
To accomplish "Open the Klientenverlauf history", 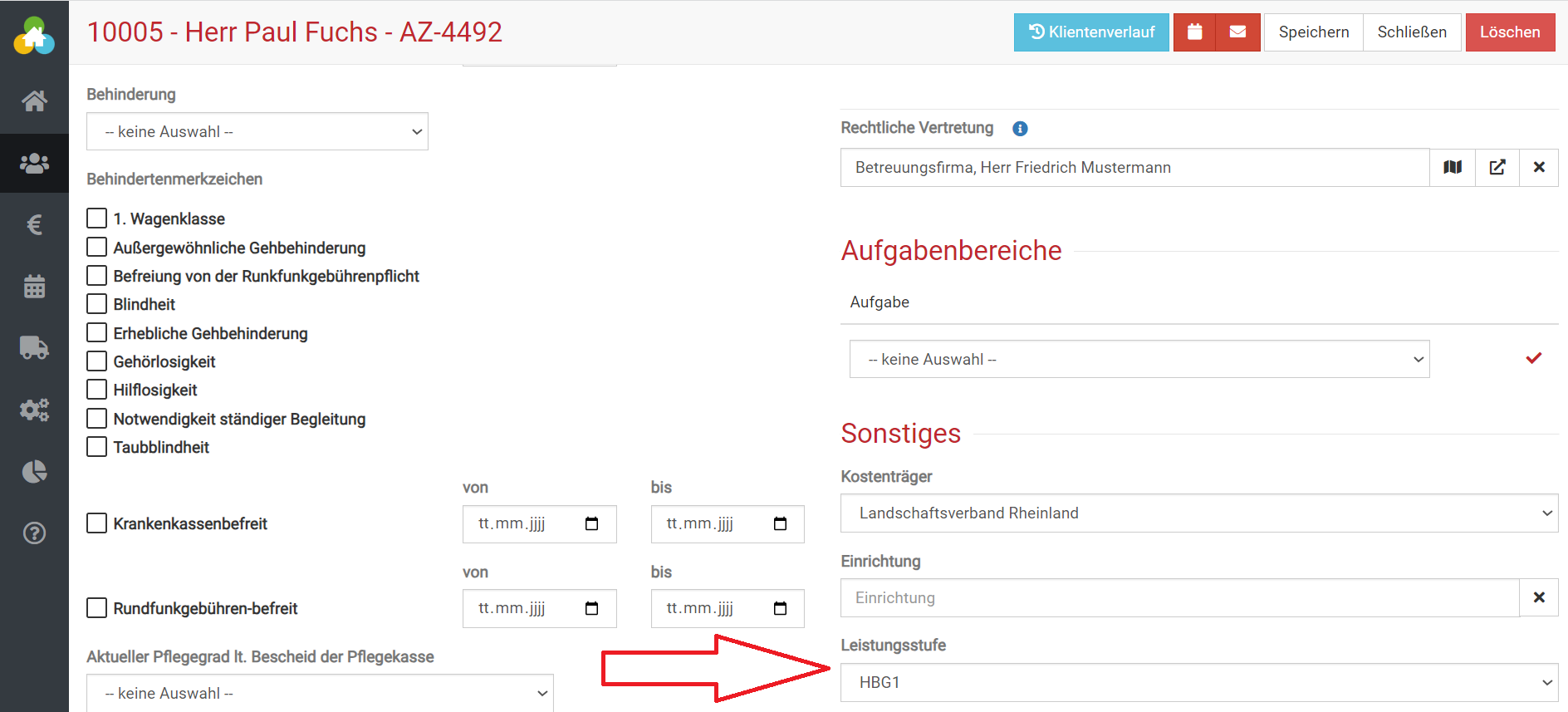I will [x=1090, y=32].
